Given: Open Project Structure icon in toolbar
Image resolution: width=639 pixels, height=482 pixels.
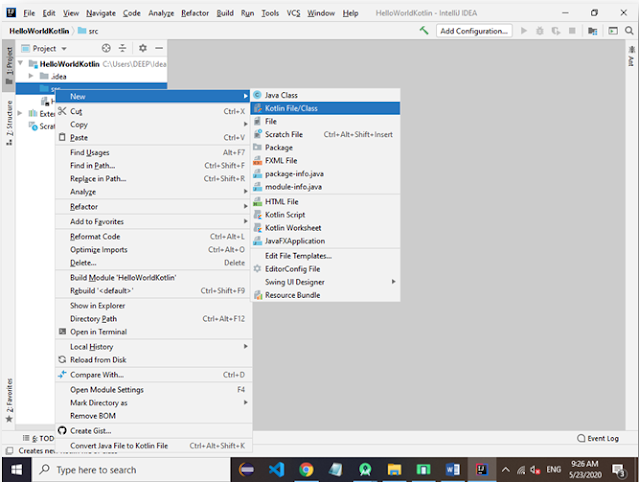Looking at the screenshot, I should 593,31.
